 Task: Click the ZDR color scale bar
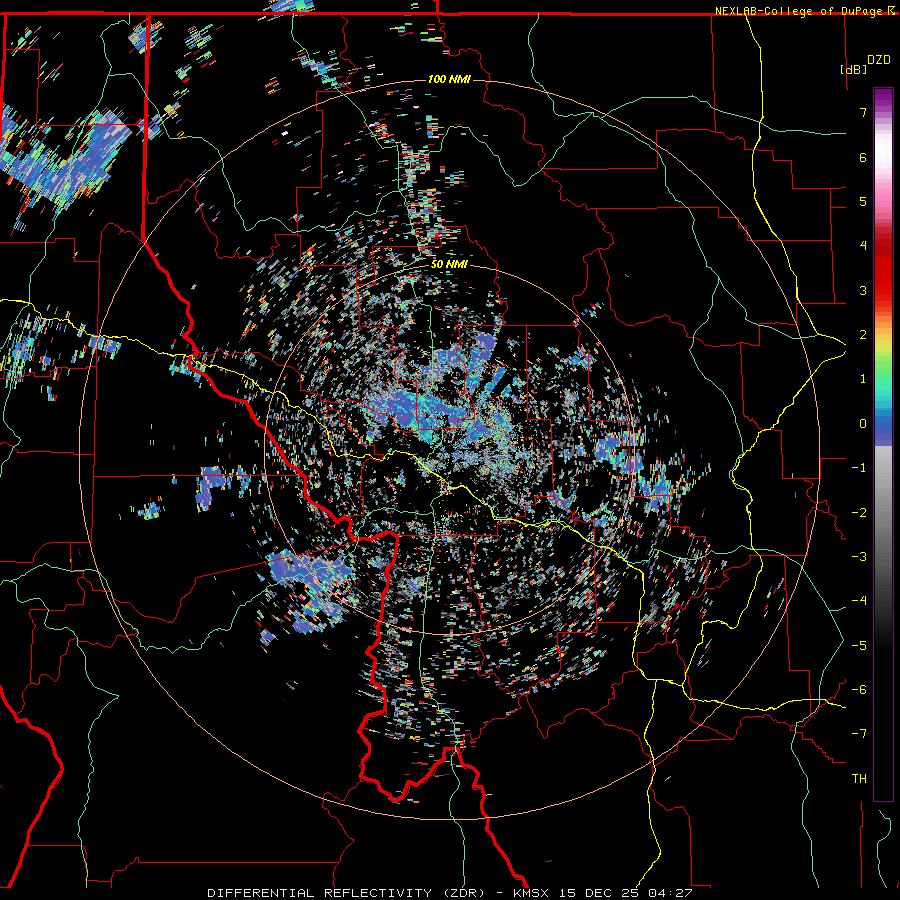[x=883, y=444]
